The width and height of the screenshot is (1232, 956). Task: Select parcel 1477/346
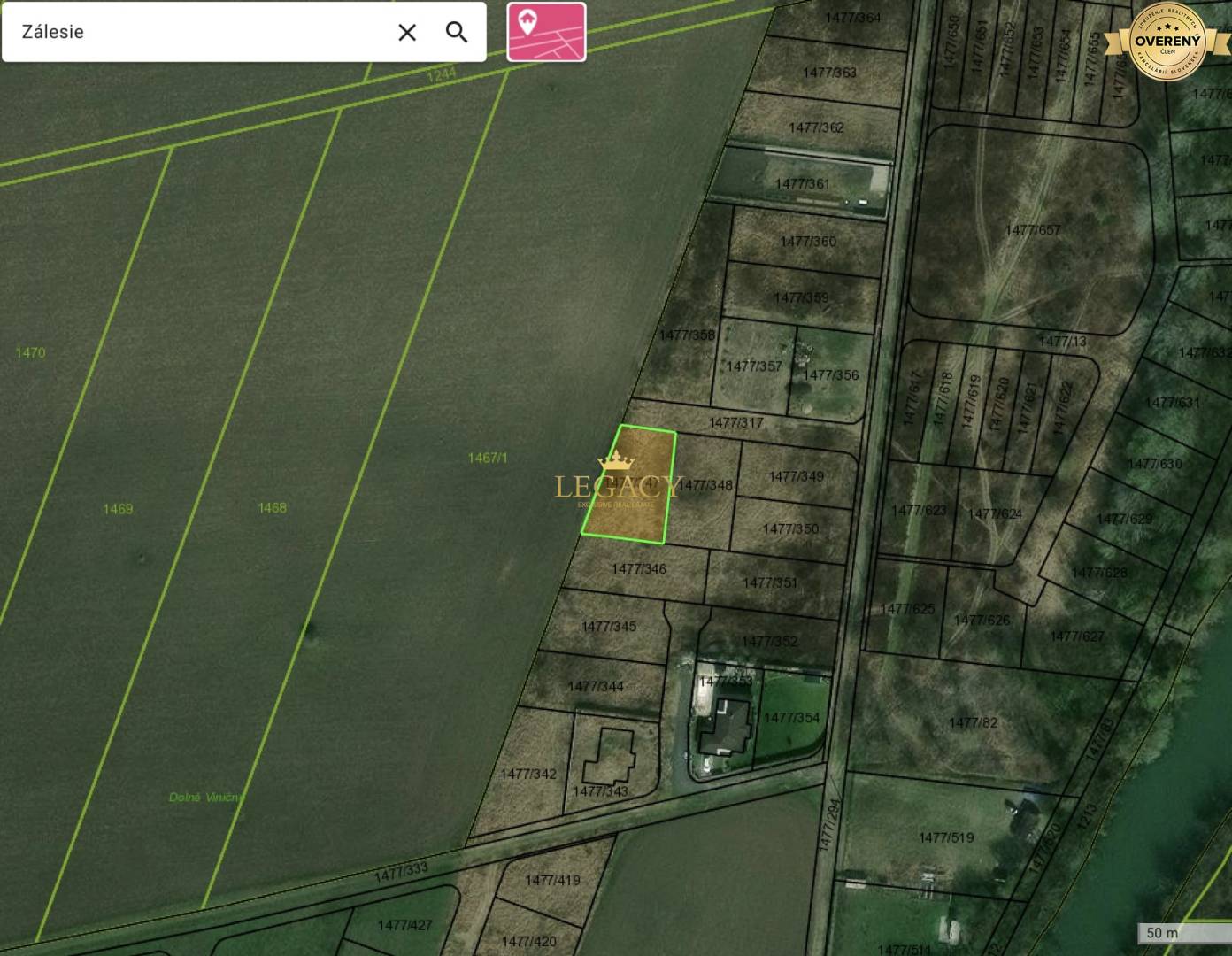coord(639,569)
